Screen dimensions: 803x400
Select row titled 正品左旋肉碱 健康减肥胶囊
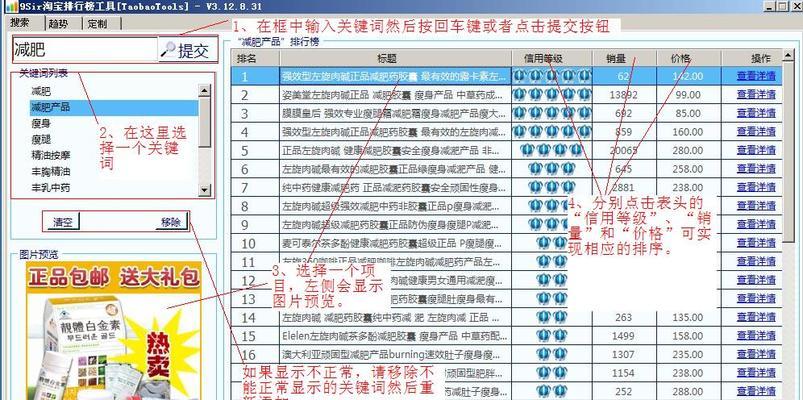(395, 150)
